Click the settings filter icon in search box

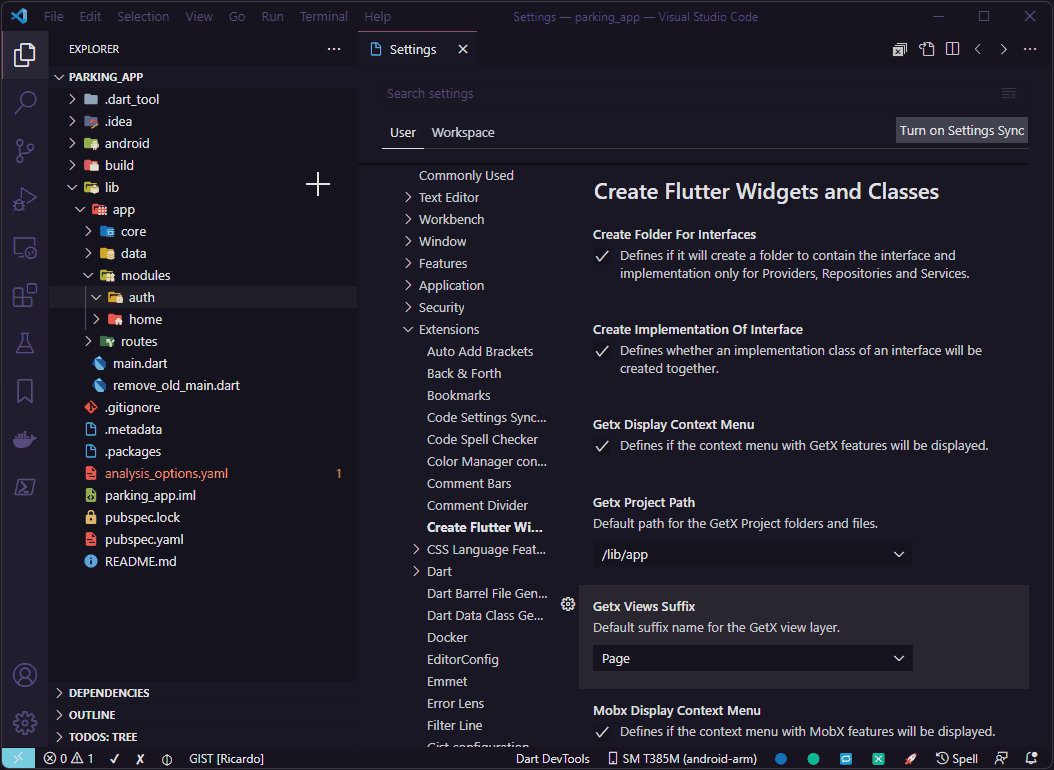click(x=1009, y=93)
